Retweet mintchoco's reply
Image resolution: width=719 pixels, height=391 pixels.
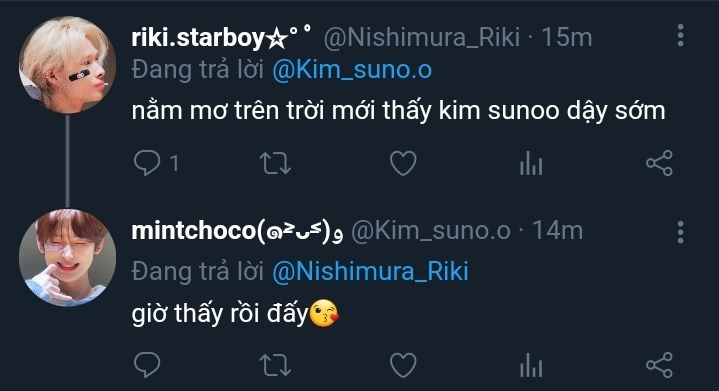coord(275,365)
